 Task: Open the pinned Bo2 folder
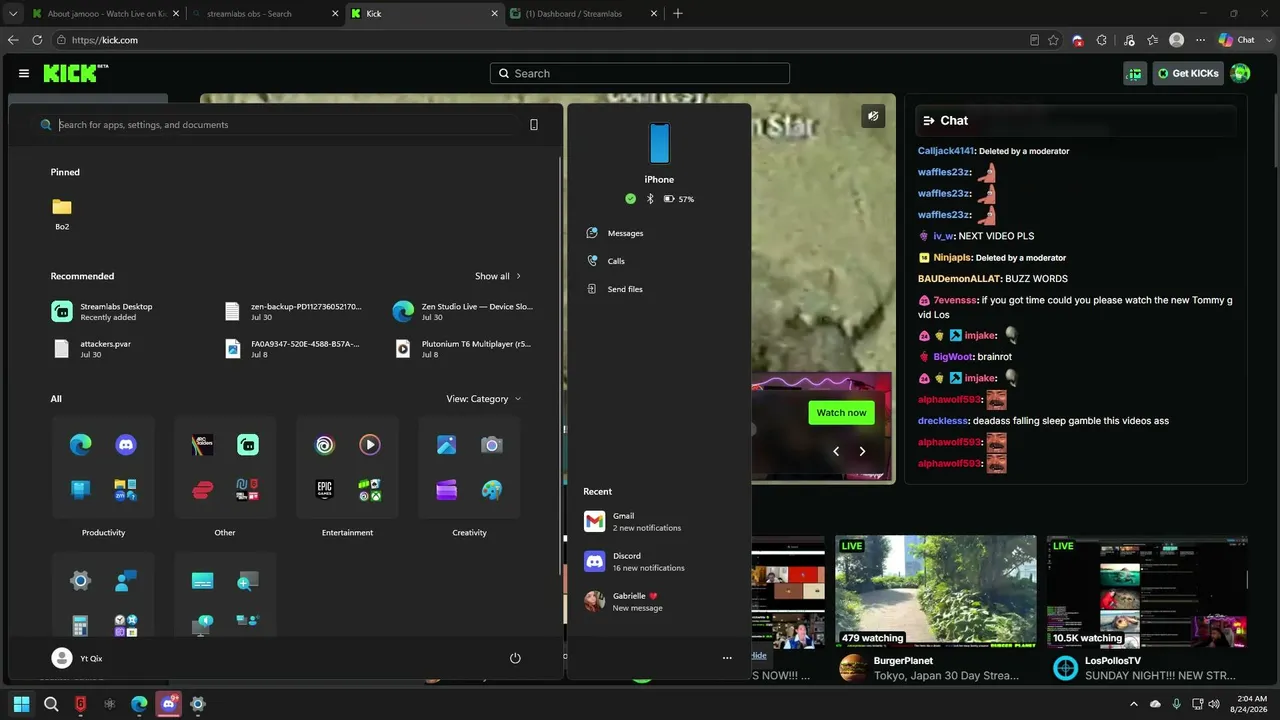click(62, 213)
